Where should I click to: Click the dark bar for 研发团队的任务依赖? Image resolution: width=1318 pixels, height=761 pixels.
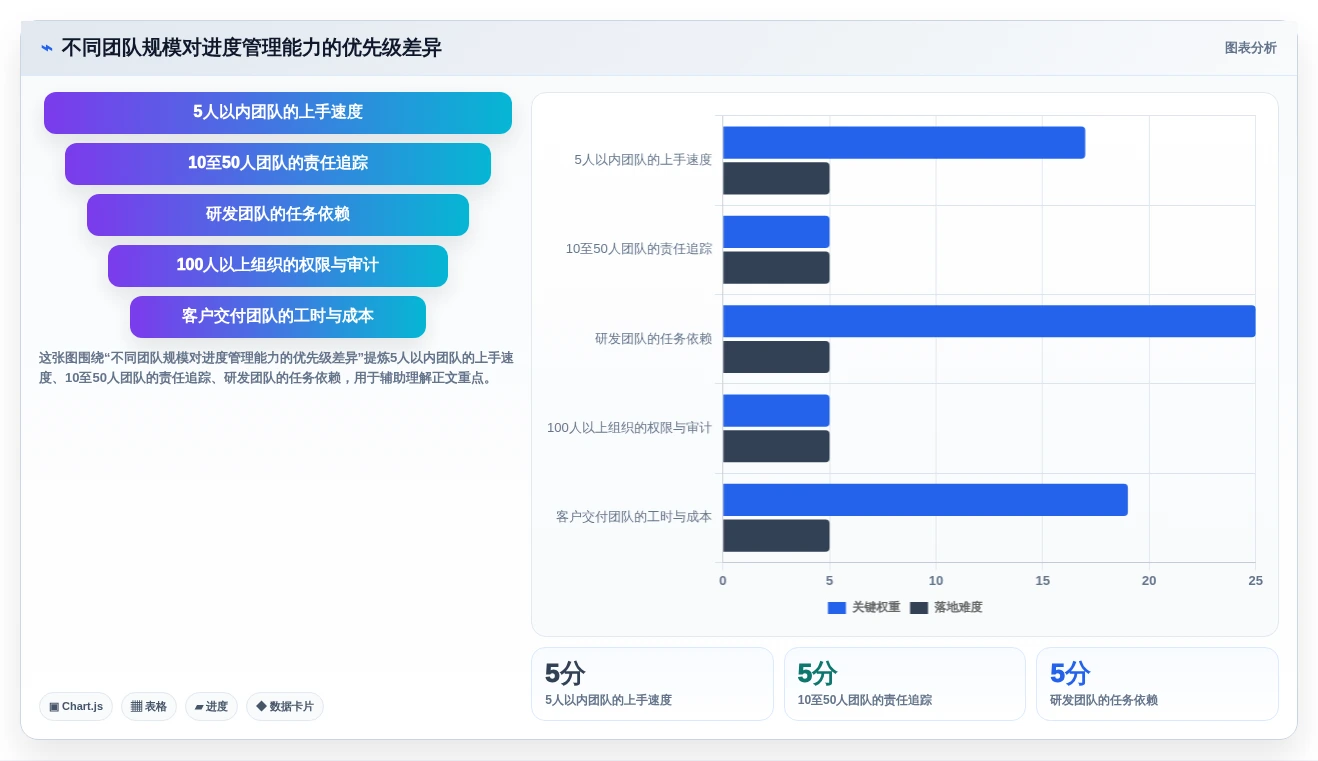click(x=776, y=357)
